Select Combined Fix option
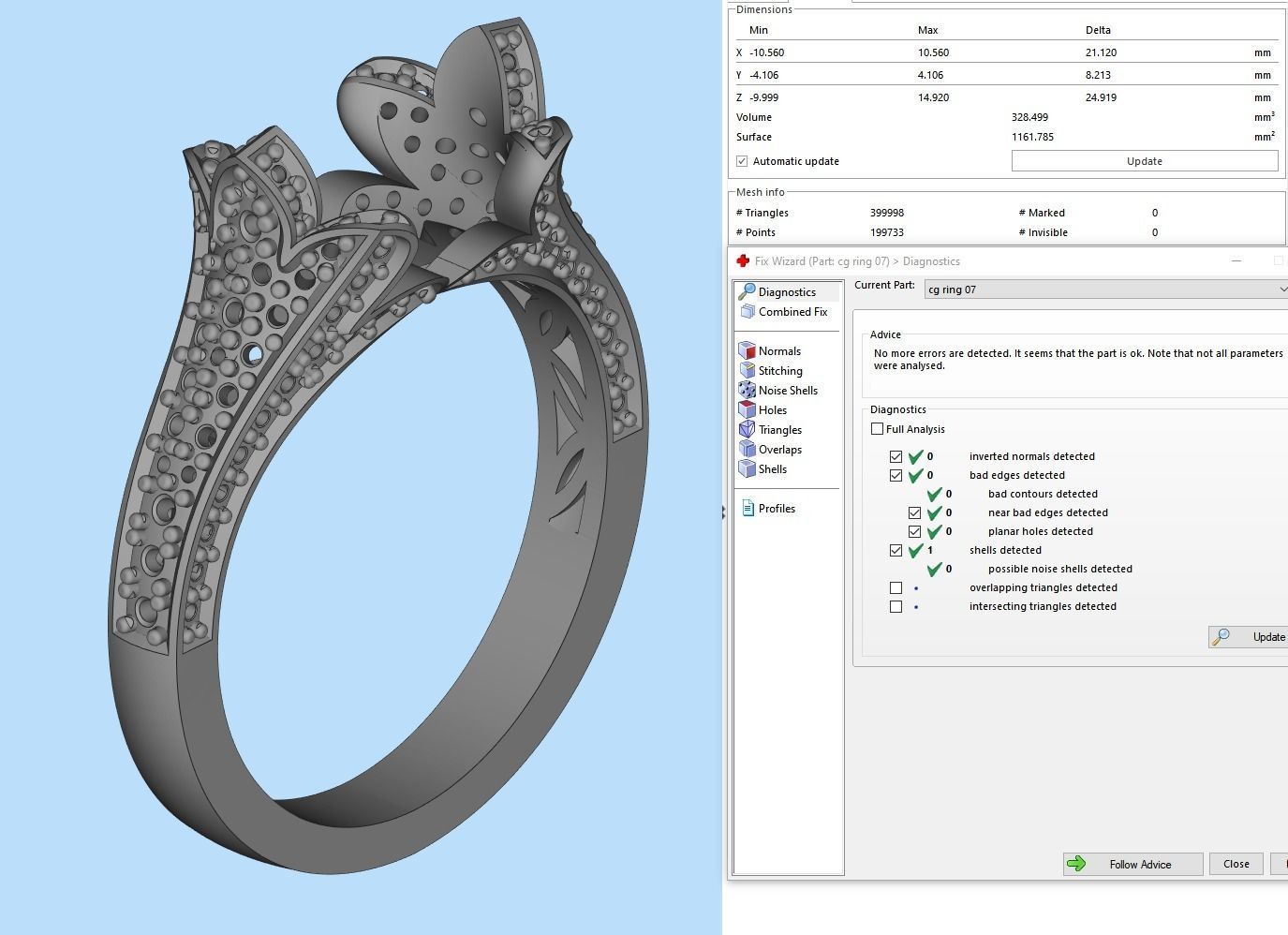This screenshot has height=935, width=1288. [783, 312]
